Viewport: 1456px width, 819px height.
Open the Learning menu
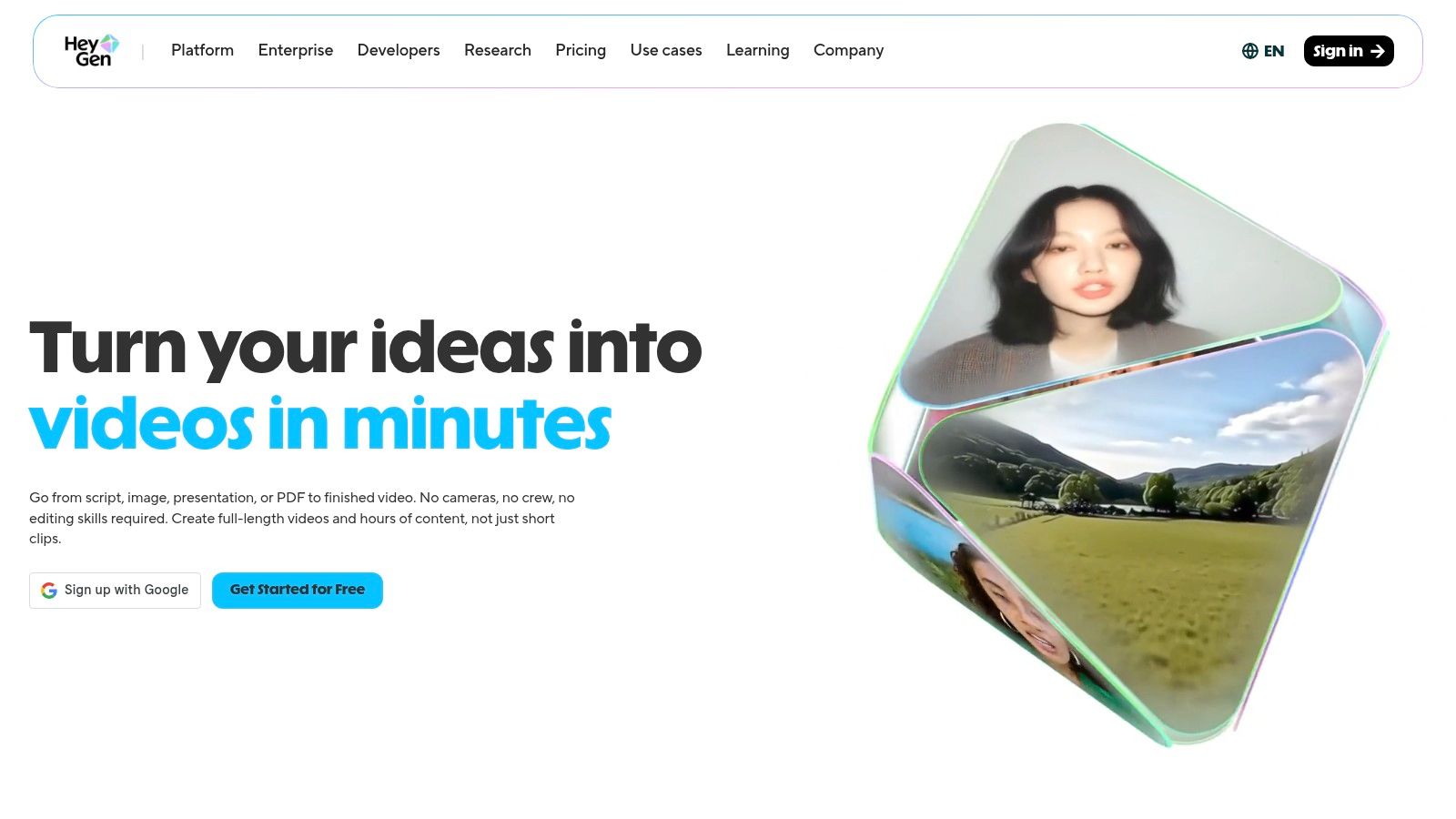(x=758, y=50)
